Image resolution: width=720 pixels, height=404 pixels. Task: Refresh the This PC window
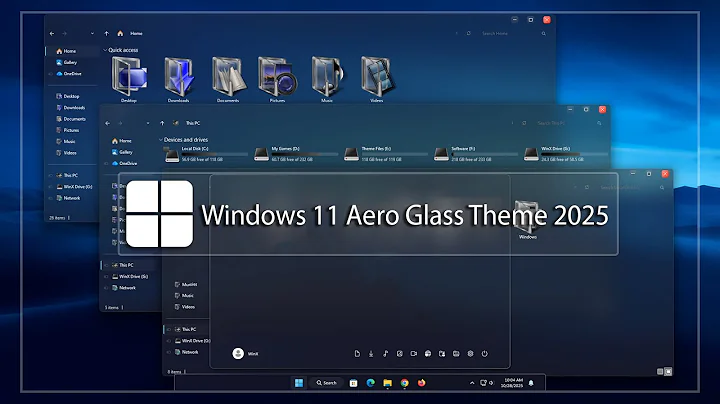(x=524, y=123)
